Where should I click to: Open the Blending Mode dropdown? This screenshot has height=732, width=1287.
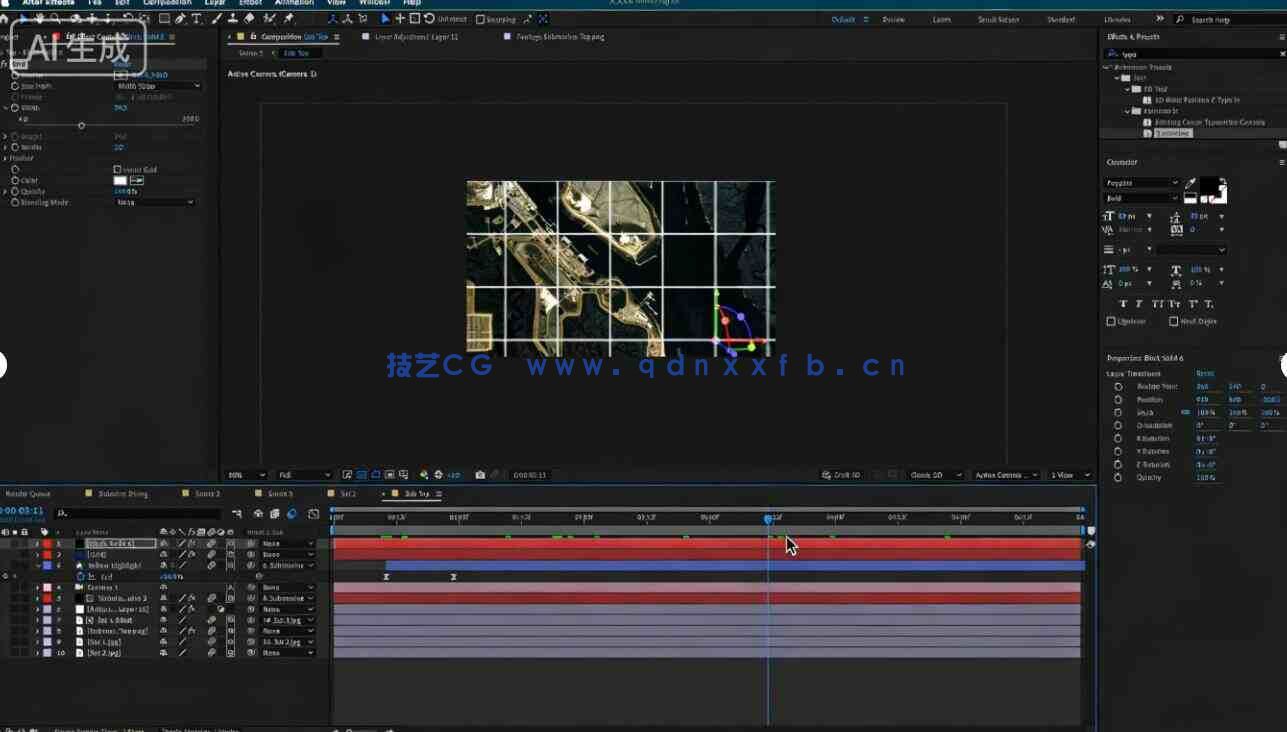[155, 203]
